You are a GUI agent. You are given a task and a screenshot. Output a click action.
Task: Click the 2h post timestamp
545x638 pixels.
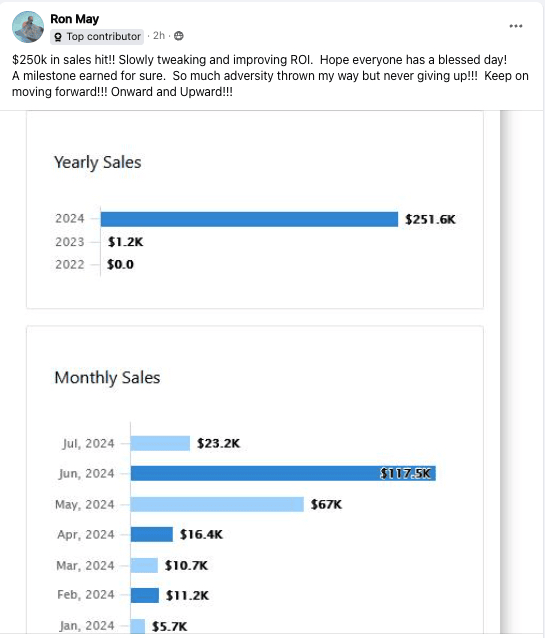[x=159, y=36]
